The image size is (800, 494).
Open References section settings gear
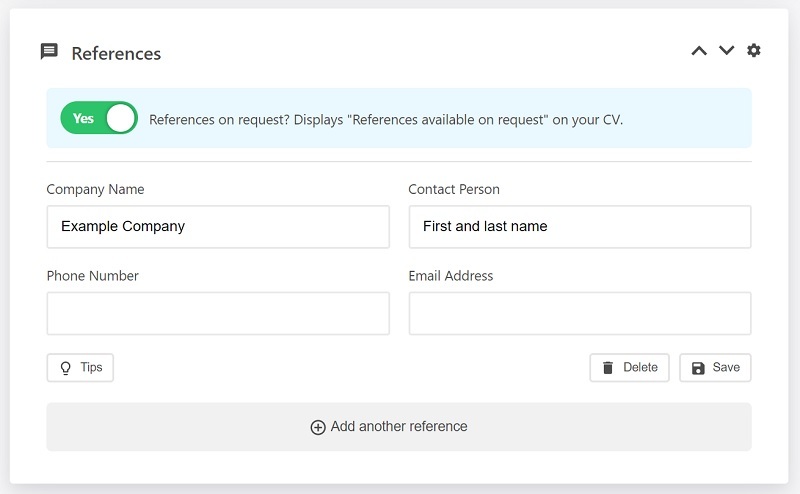tap(754, 50)
